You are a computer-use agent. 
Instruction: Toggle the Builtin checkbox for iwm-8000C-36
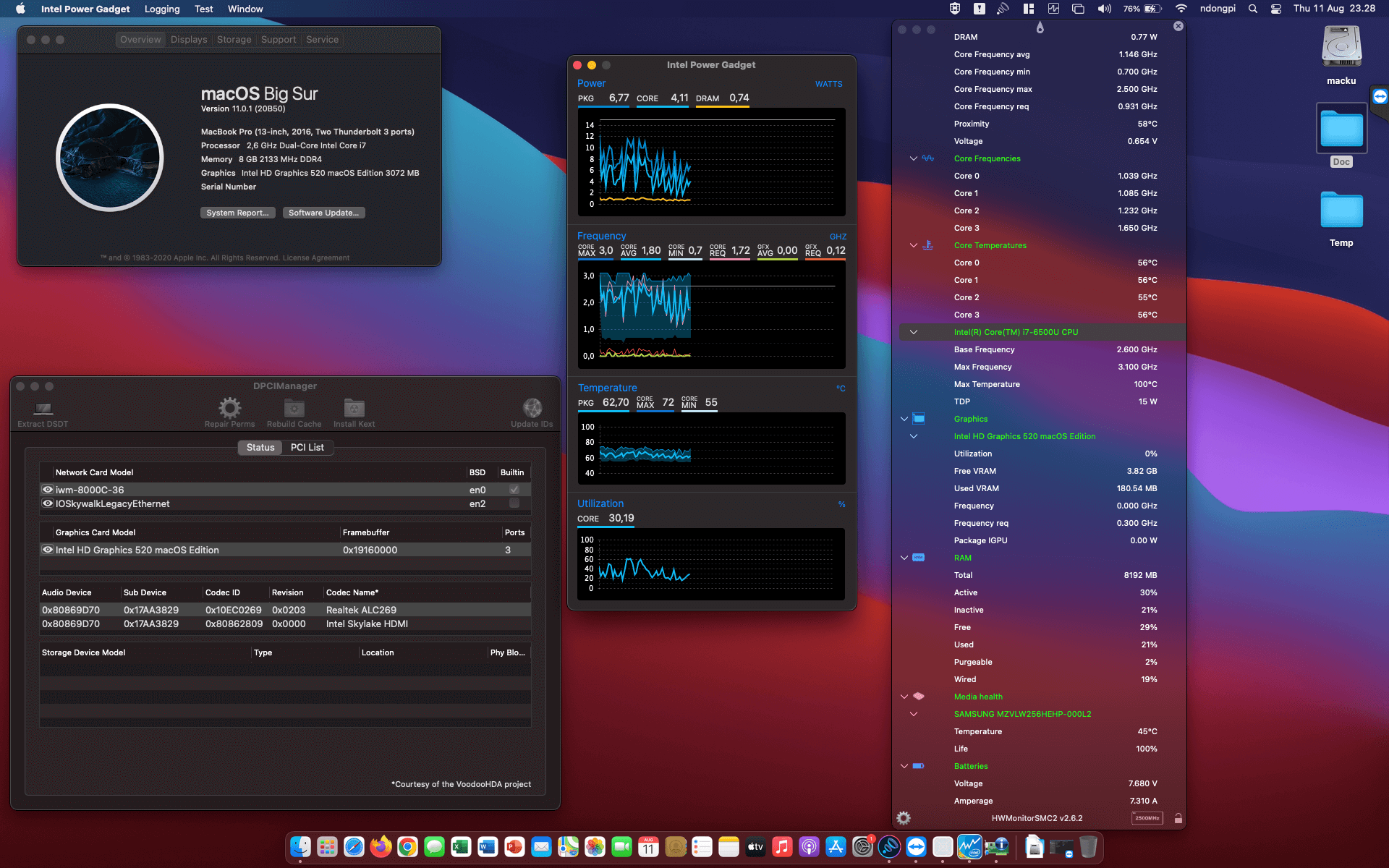pyautogui.click(x=514, y=490)
